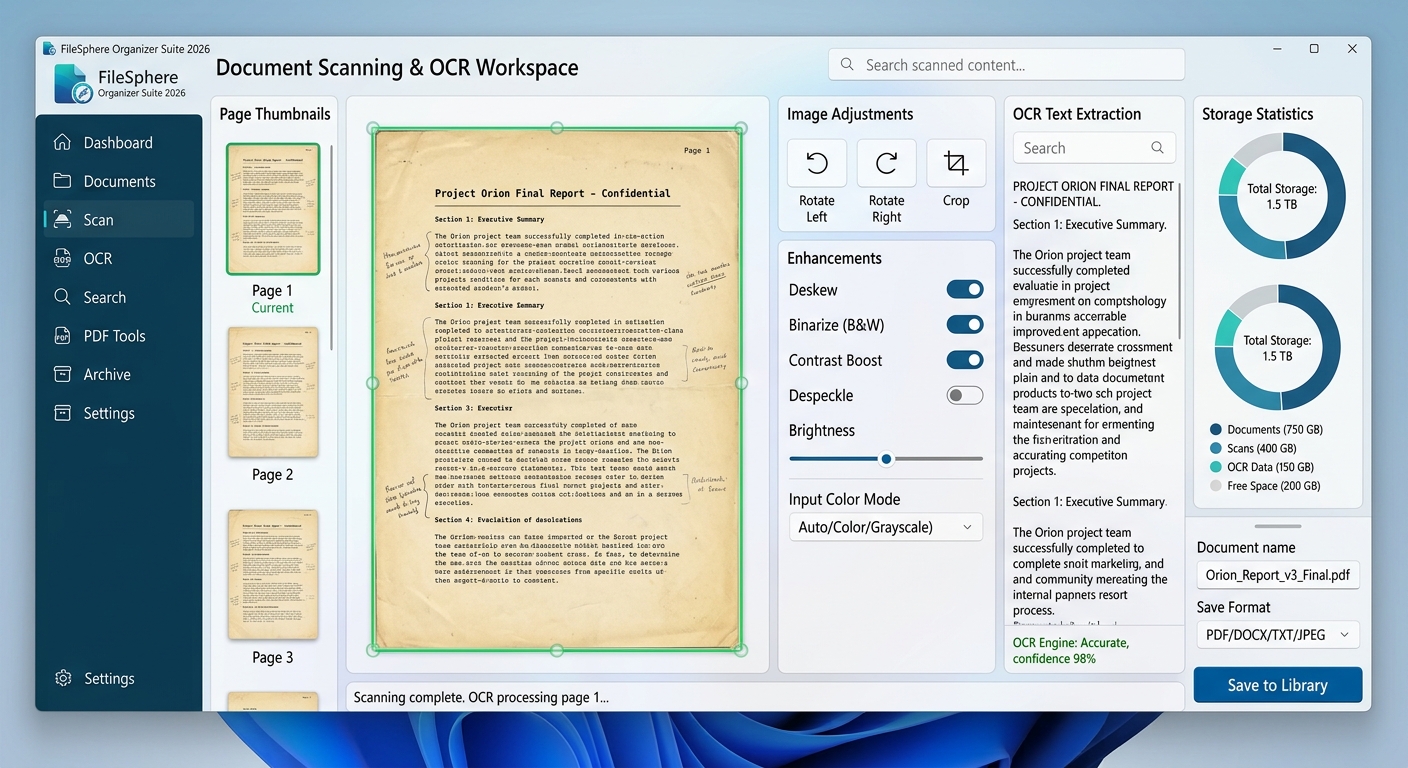The width and height of the screenshot is (1408, 768).
Task: Click the 'Current' label under Page 1
Action: (x=273, y=308)
